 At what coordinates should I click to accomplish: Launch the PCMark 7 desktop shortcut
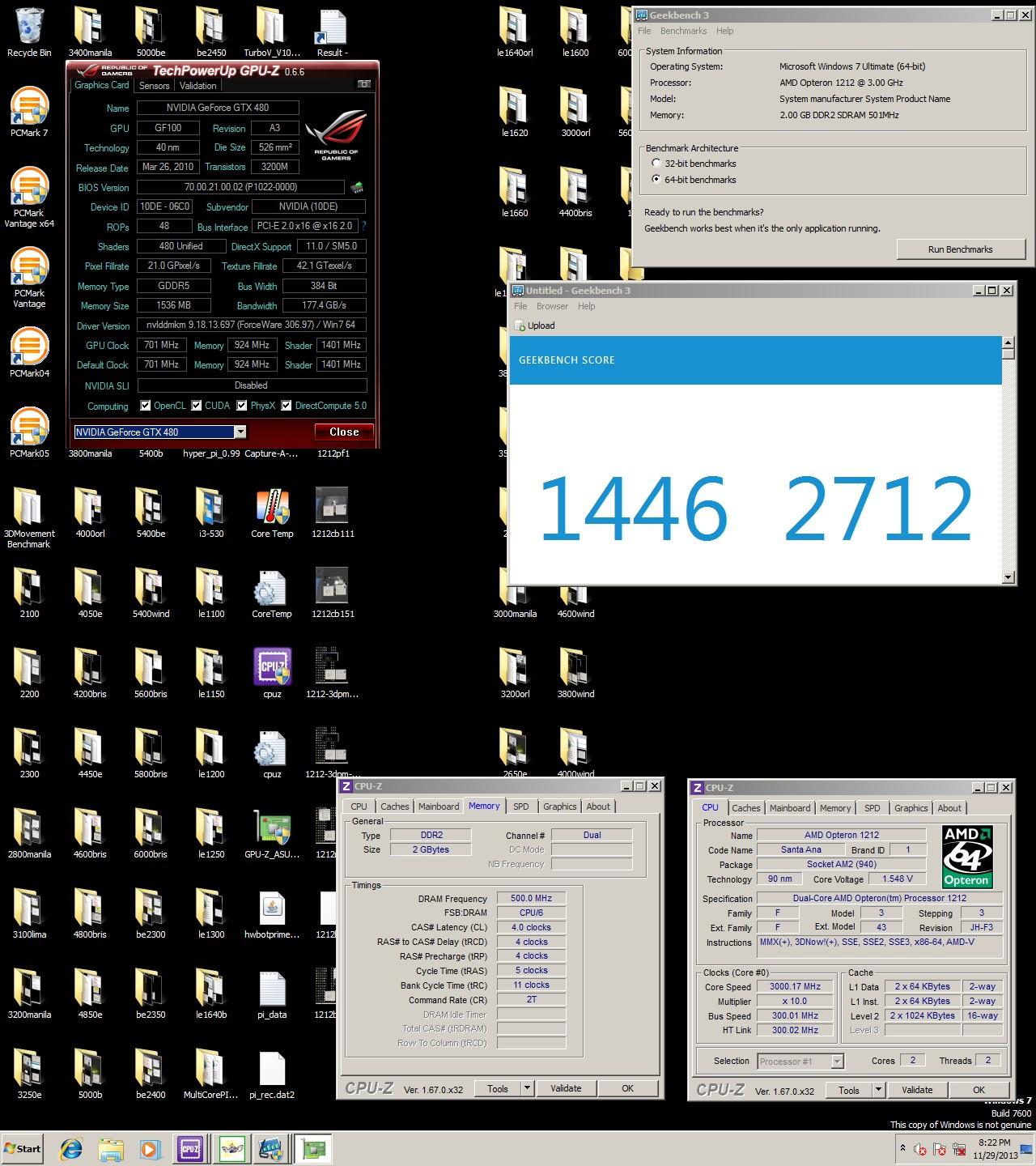(29, 112)
